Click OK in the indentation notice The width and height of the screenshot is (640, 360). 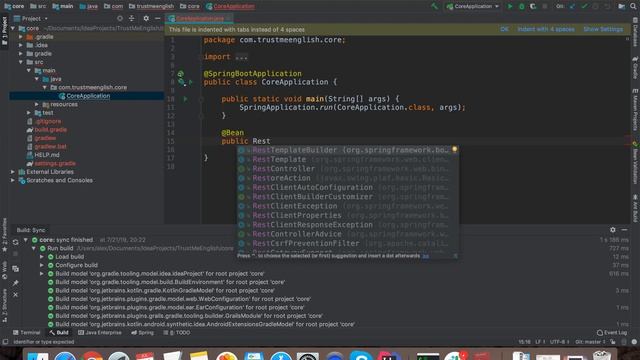point(504,29)
